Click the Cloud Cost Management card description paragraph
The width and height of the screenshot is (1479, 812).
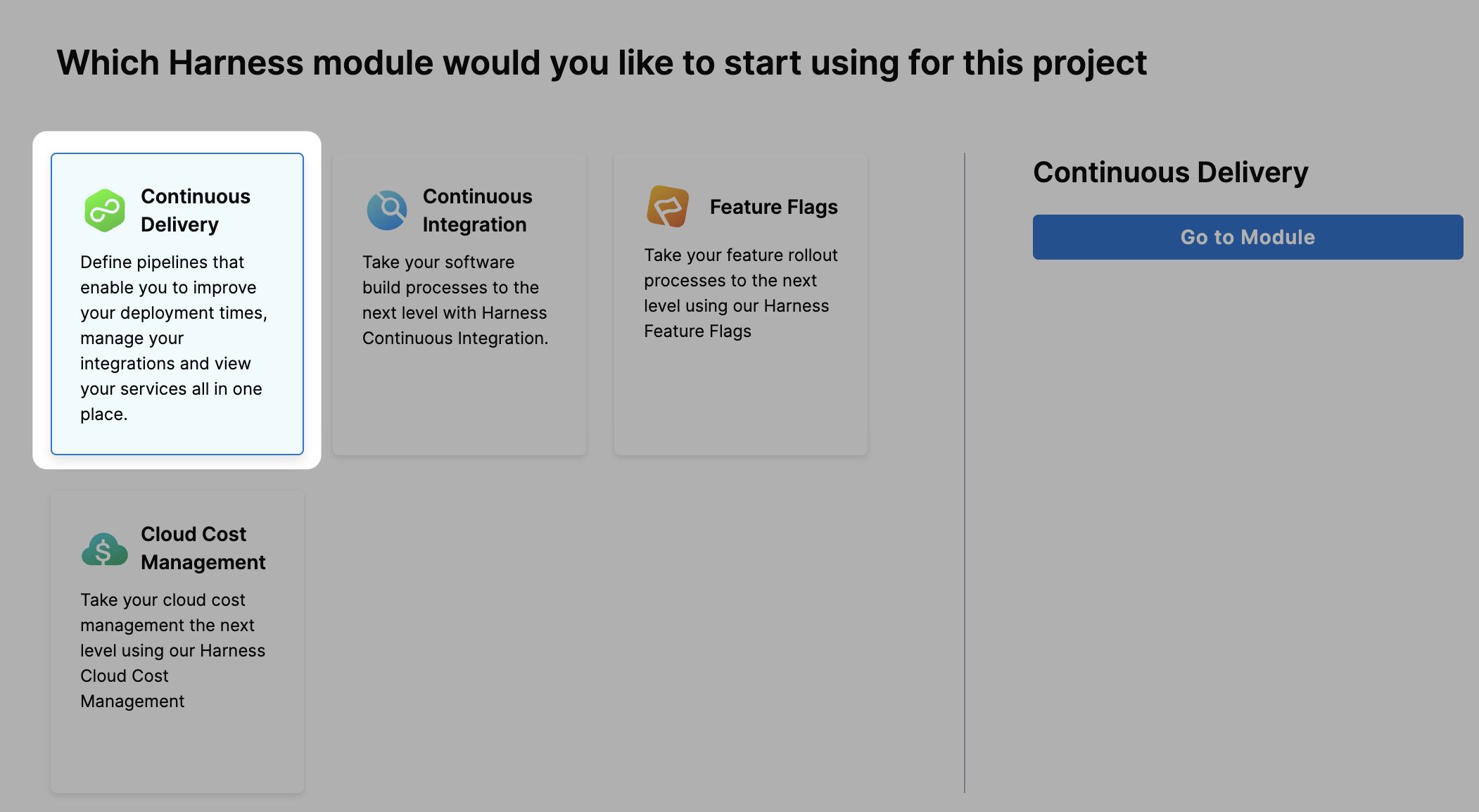pos(173,650)
